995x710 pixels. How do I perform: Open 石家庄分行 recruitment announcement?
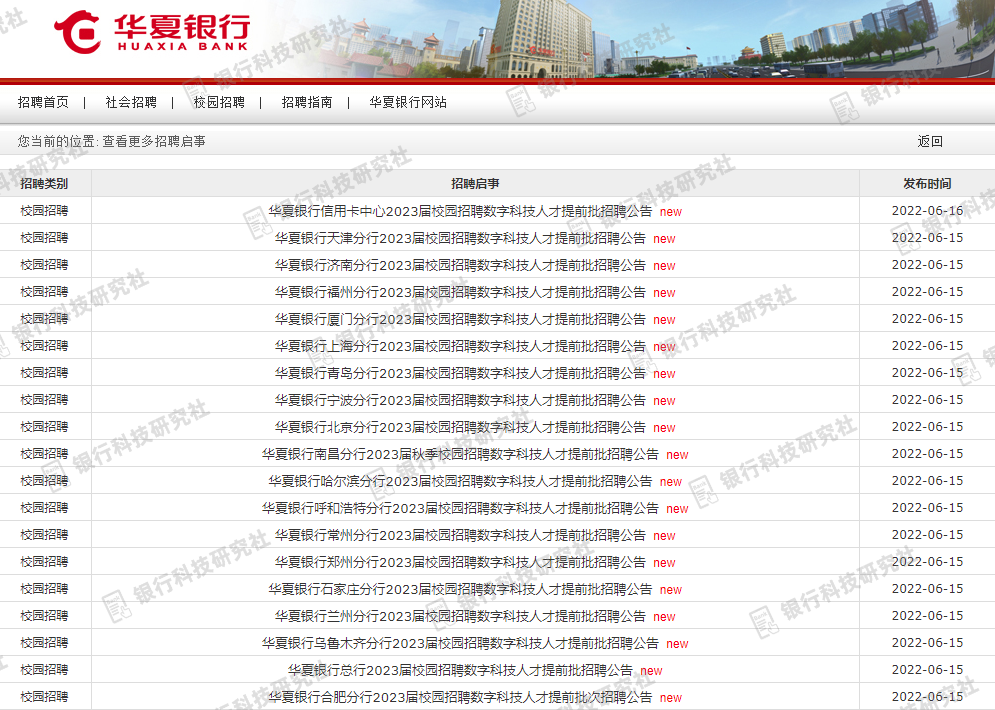pyautogui.click(x=460, y=589)
